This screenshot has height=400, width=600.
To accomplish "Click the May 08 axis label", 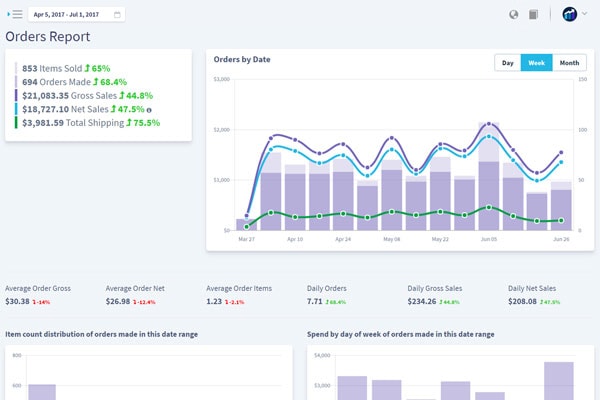I will pos(391,239).
